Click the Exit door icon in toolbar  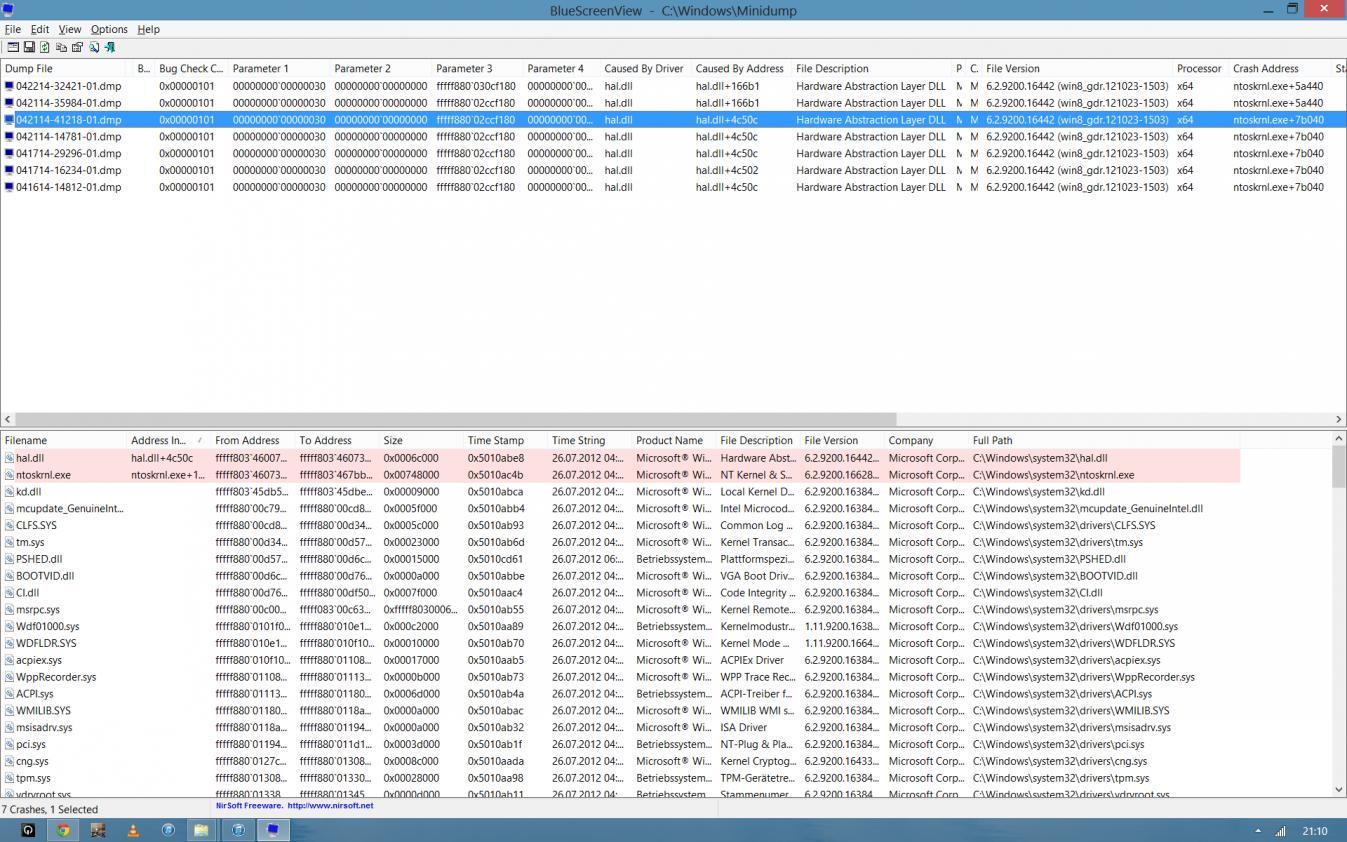[110, 47]
